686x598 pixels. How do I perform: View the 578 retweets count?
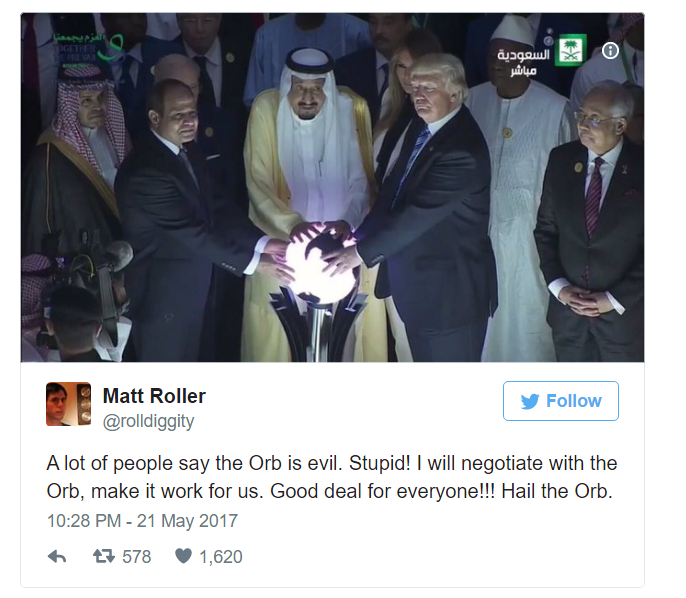tap(136, 557)
